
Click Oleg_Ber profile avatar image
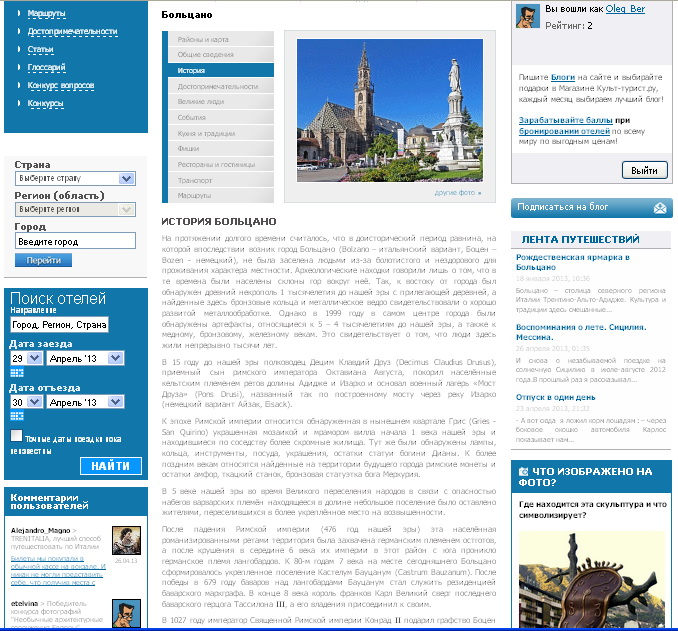528,16
